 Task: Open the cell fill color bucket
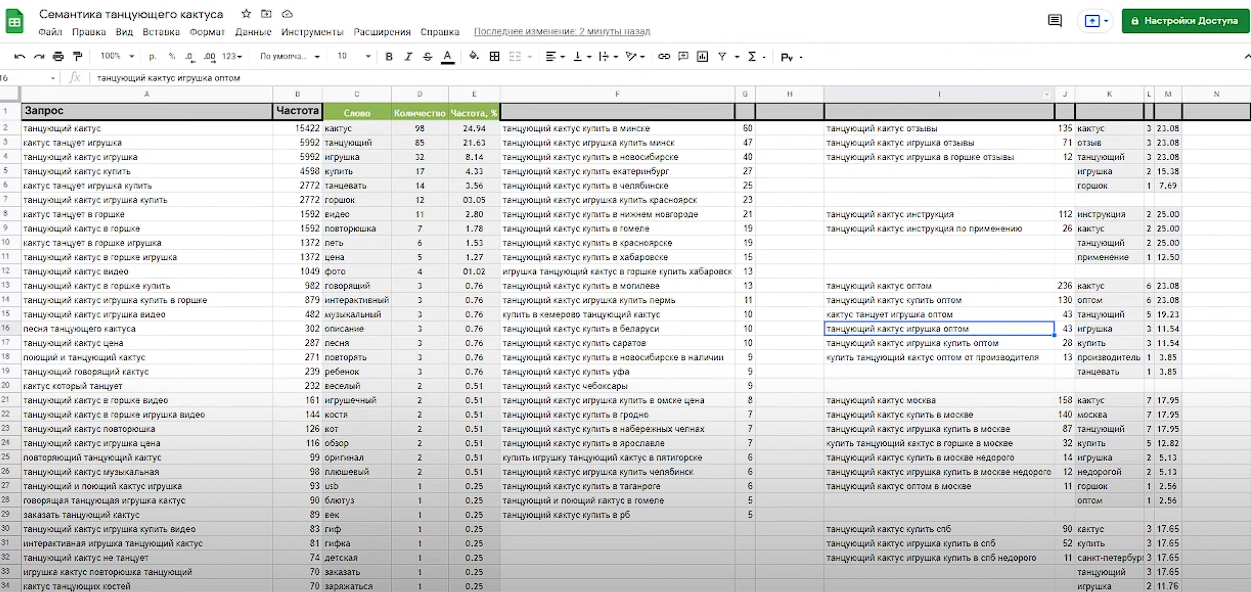[474, 56]
